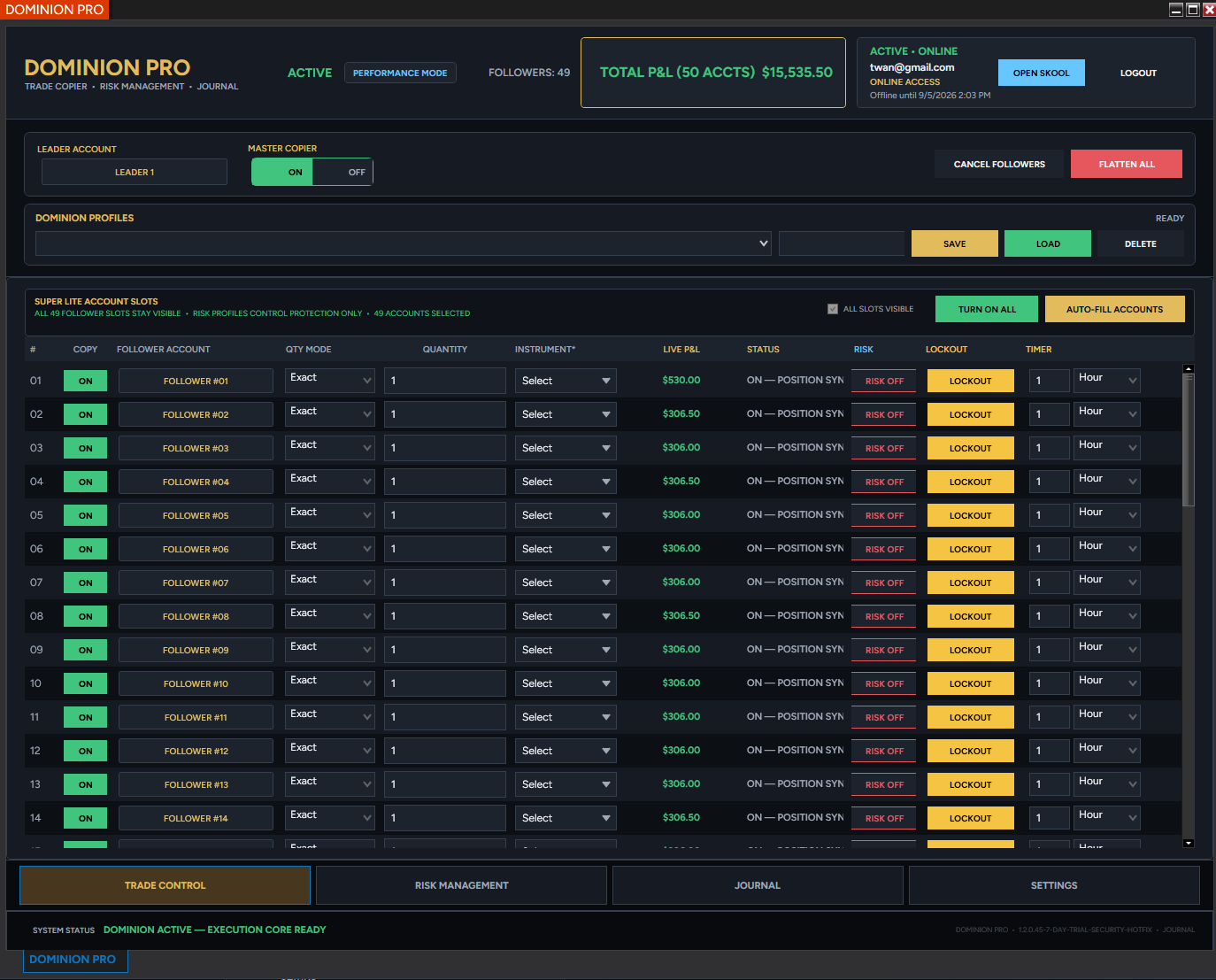Click the scrollbar down arrow in slots list
The height and width of the screenshot is (980, 1216).
[x=1189, y=844]
